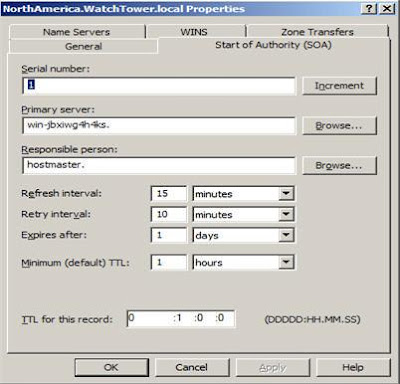
Task: Click the Refresh interval value field
Action: 169,194
